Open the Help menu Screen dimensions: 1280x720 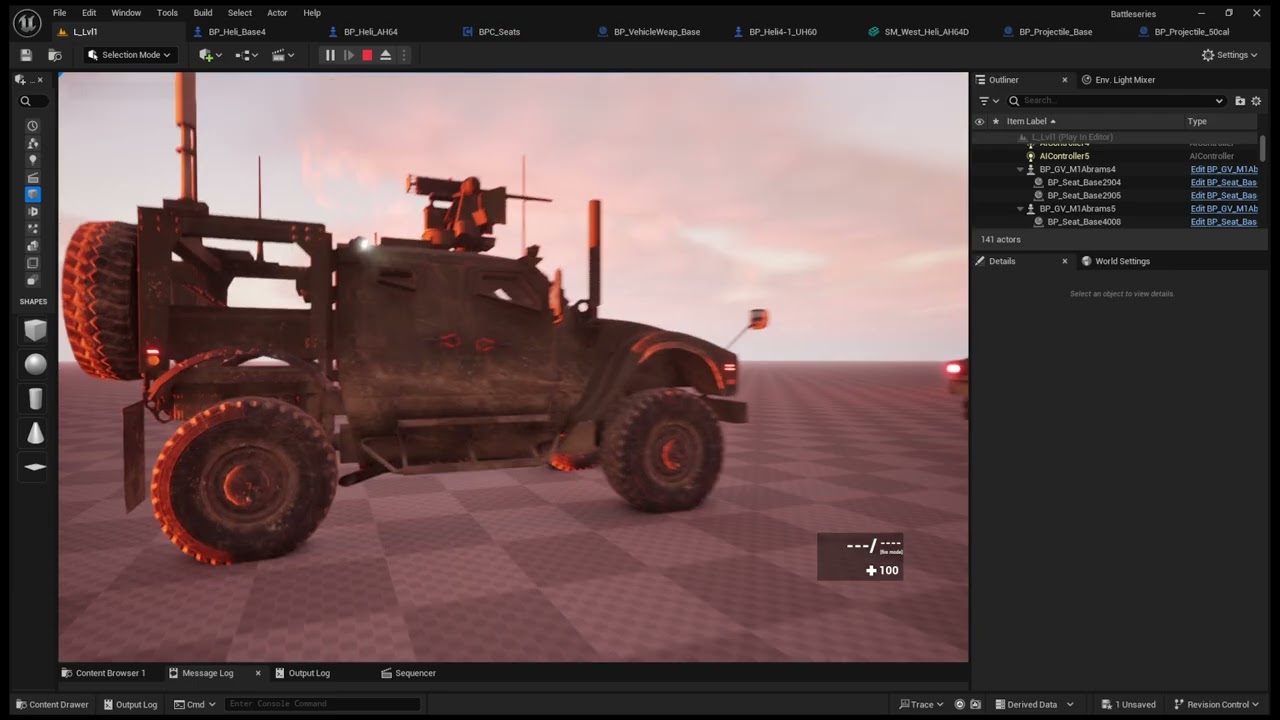point(312,13)
